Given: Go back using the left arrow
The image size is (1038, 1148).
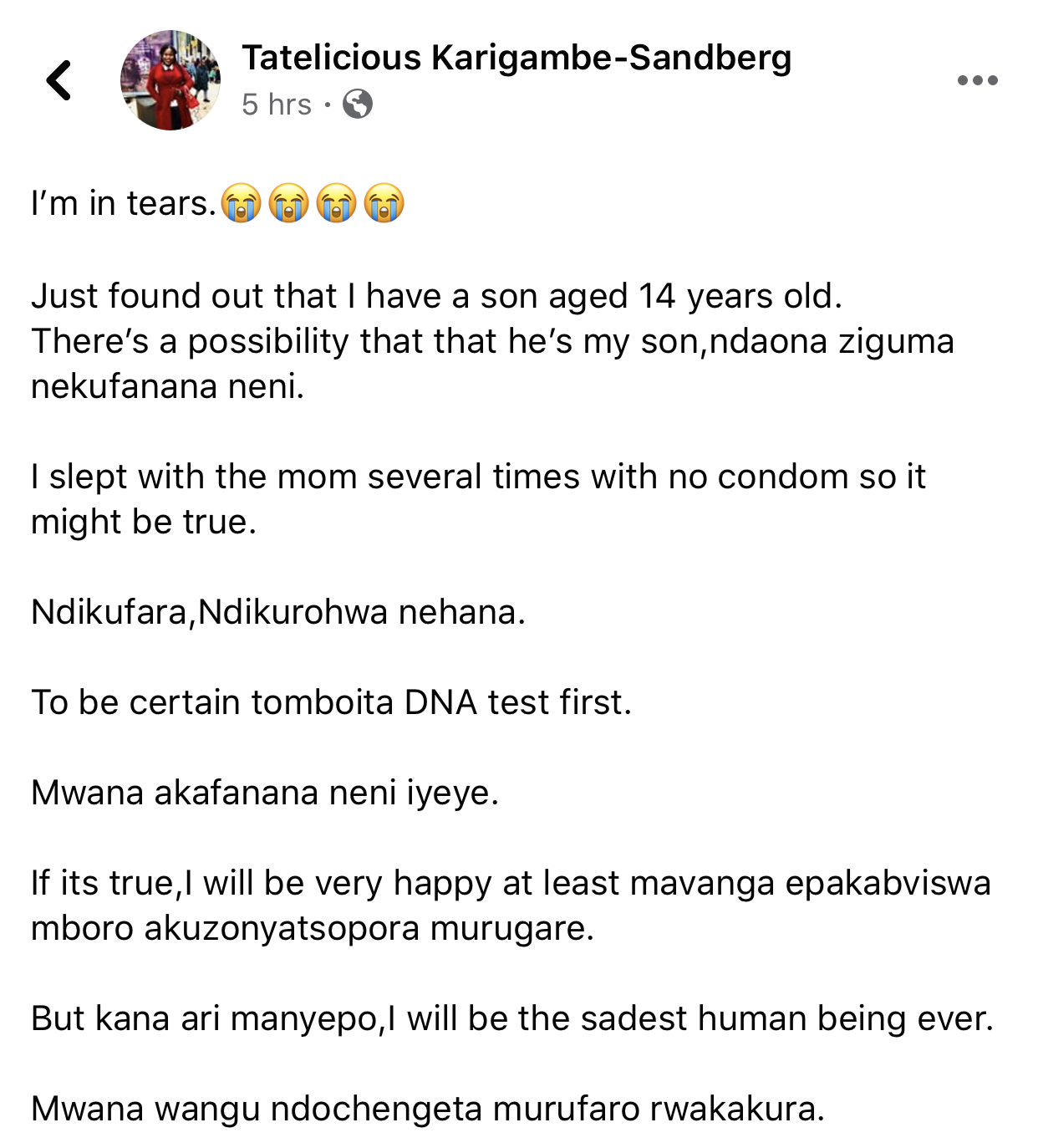Looking at the screenshot, I should [59, 80].
